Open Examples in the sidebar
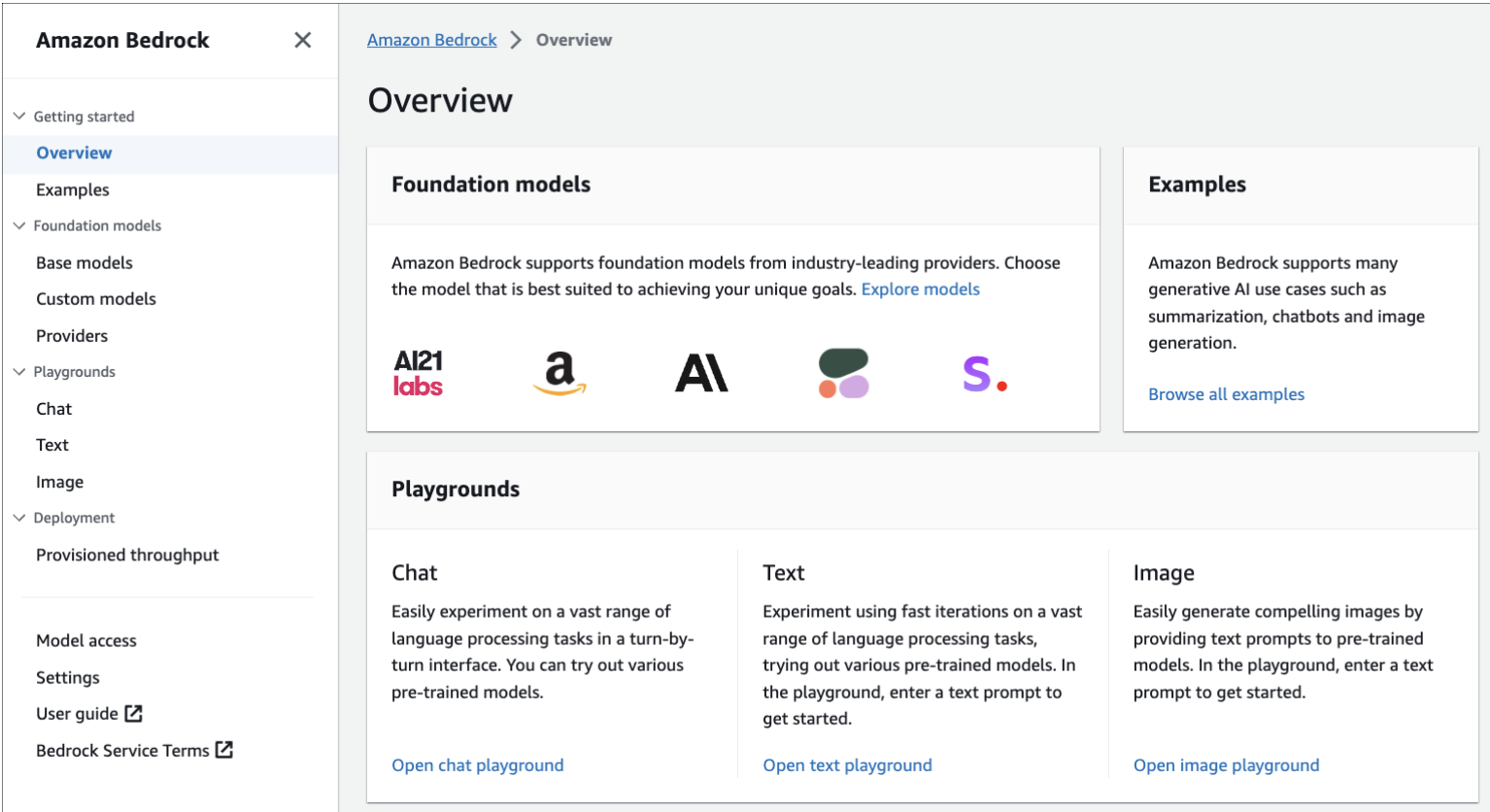Screen dimensions: 1490x812 (73, 189)
